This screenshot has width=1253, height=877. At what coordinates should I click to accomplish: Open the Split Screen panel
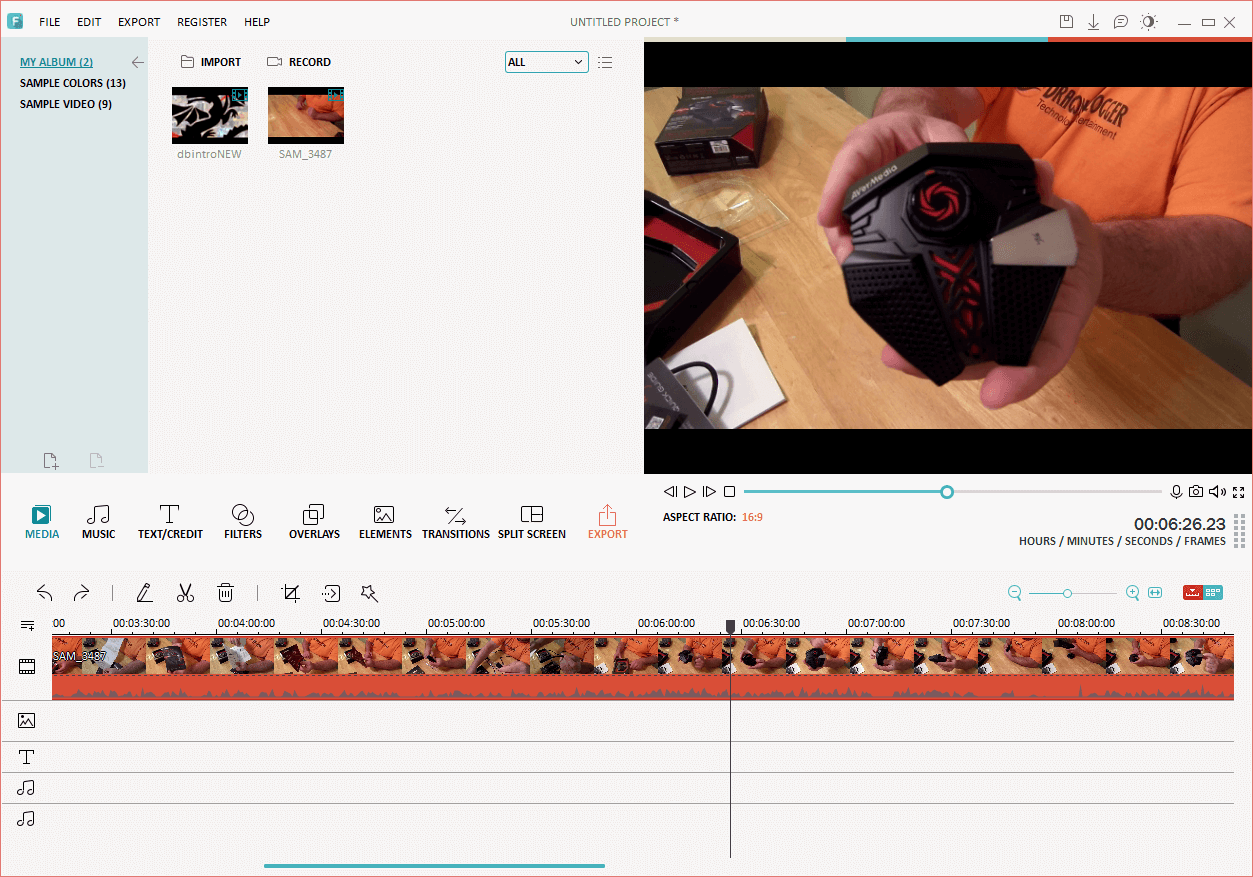point(532,522)
